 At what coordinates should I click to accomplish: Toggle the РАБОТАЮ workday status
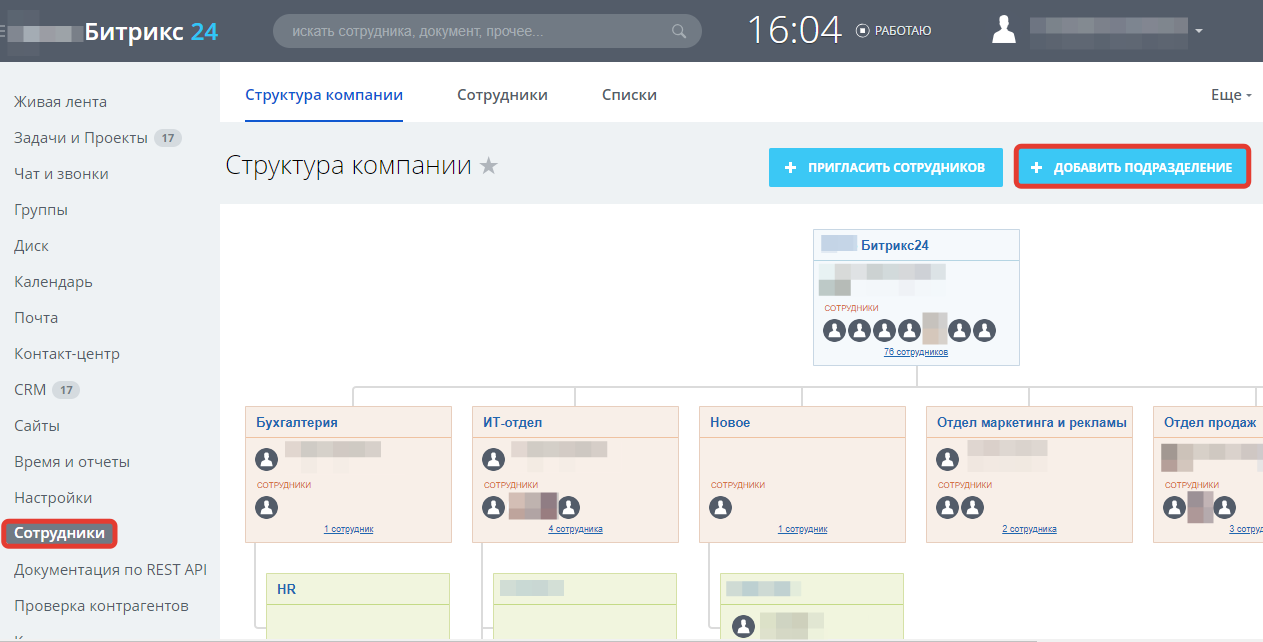[894, 31]
